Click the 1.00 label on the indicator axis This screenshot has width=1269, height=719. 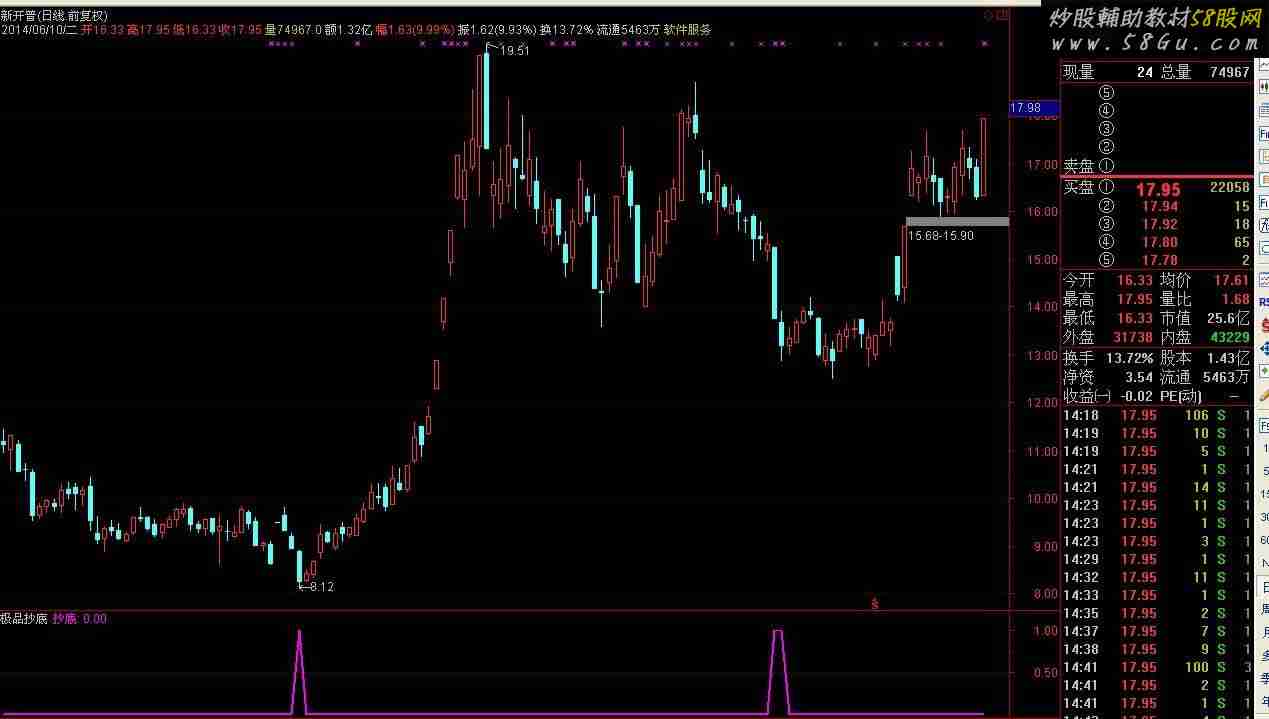click(x=1045, y=631)
